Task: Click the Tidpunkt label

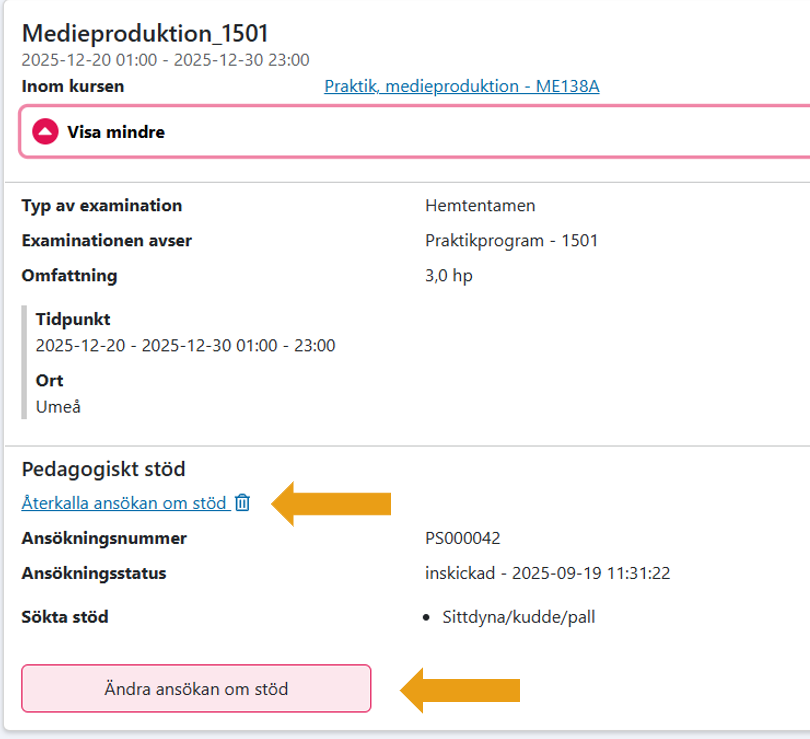Action: pyautogui.click(x=73, y=320)
